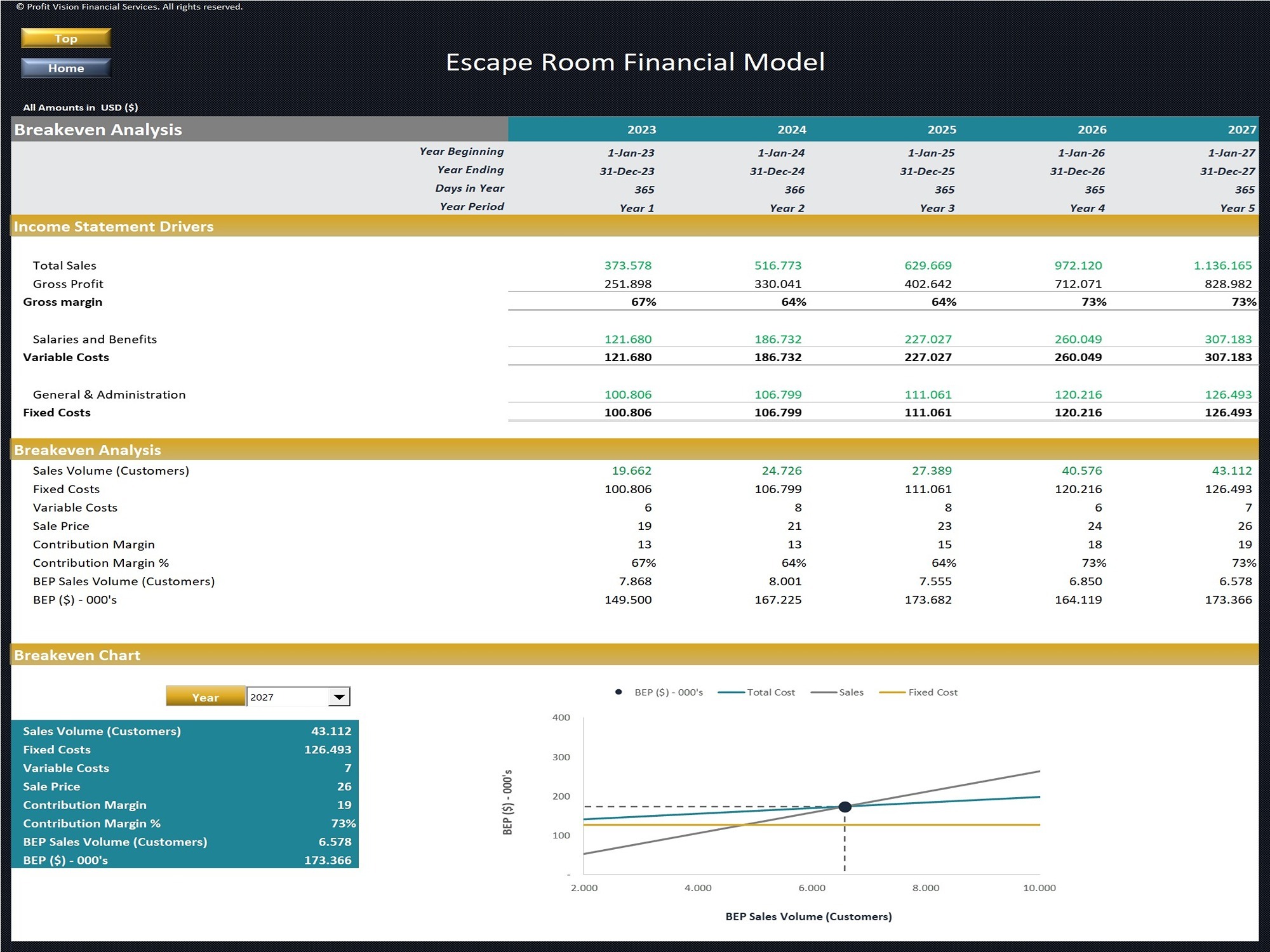Click the Home navigation button
This screenshot has width=1270, height=952.
pyautogui.click(x=65, y=68)
